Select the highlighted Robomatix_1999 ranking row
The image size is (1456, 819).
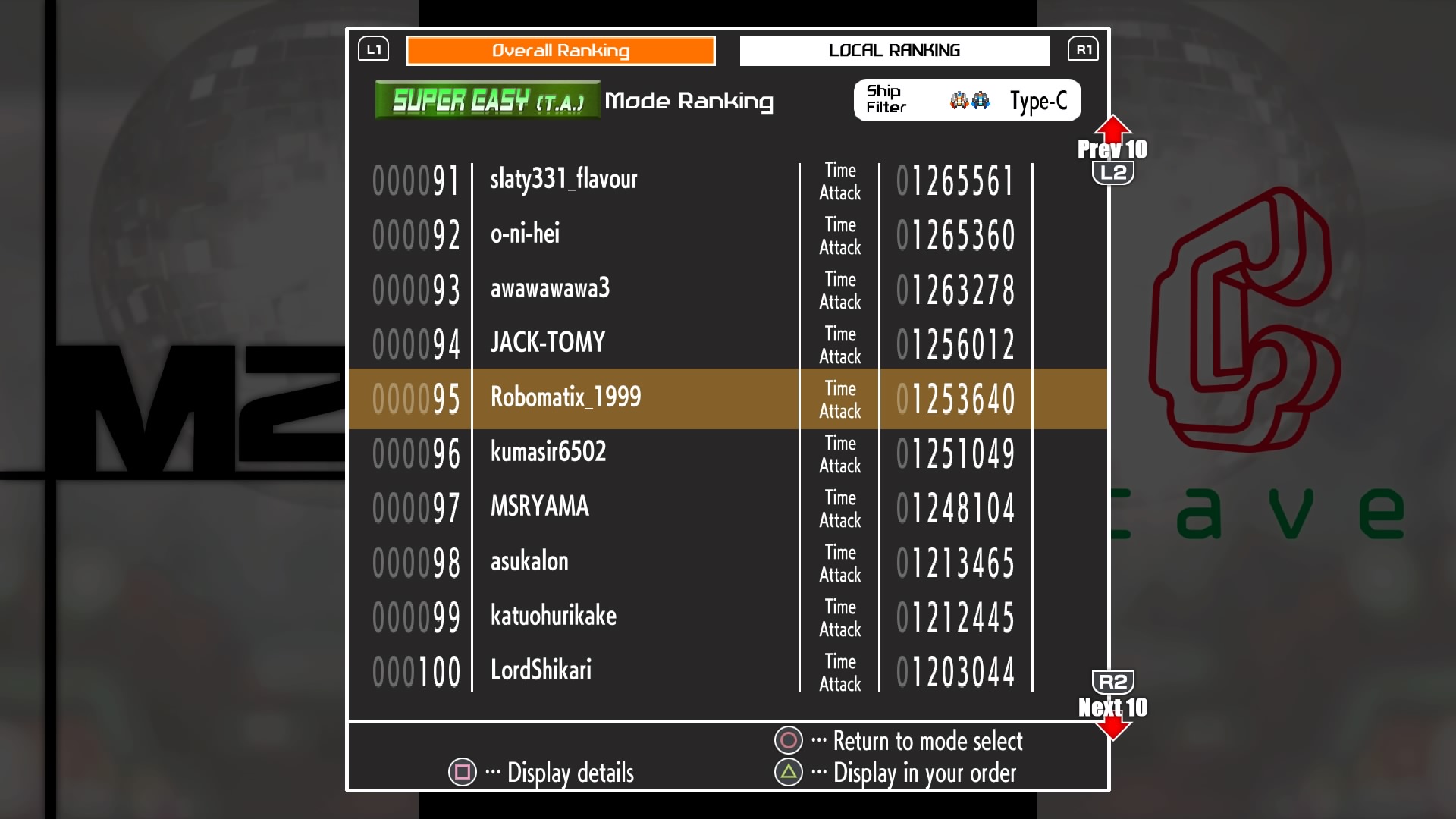tap(565, 397)
